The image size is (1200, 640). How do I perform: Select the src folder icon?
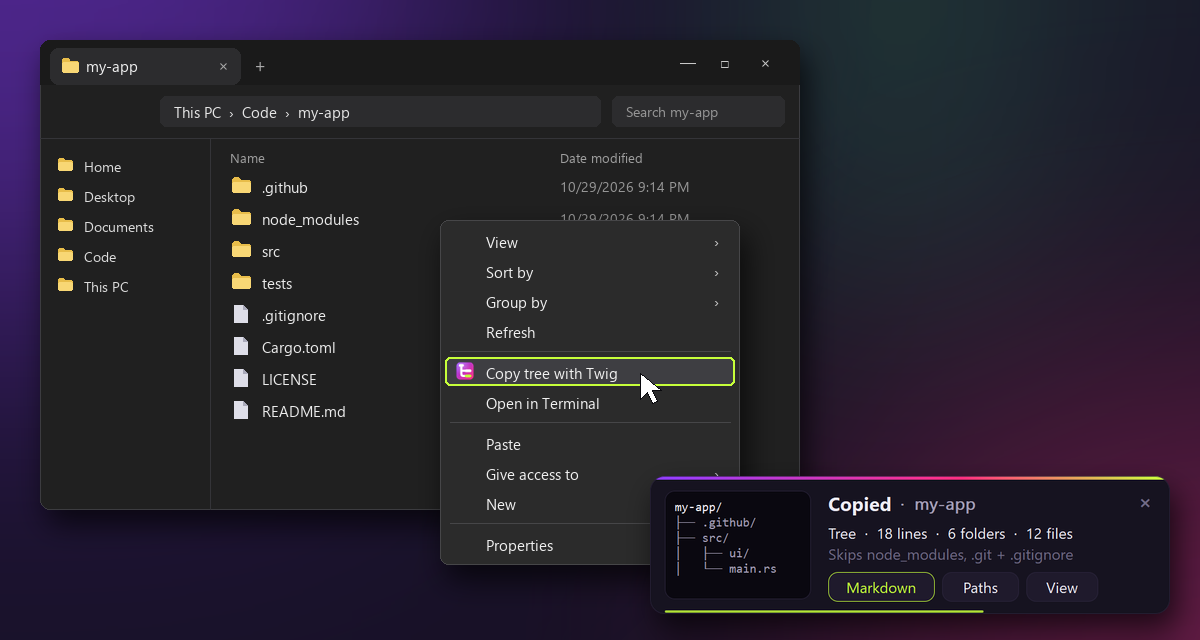pos(241,250)
